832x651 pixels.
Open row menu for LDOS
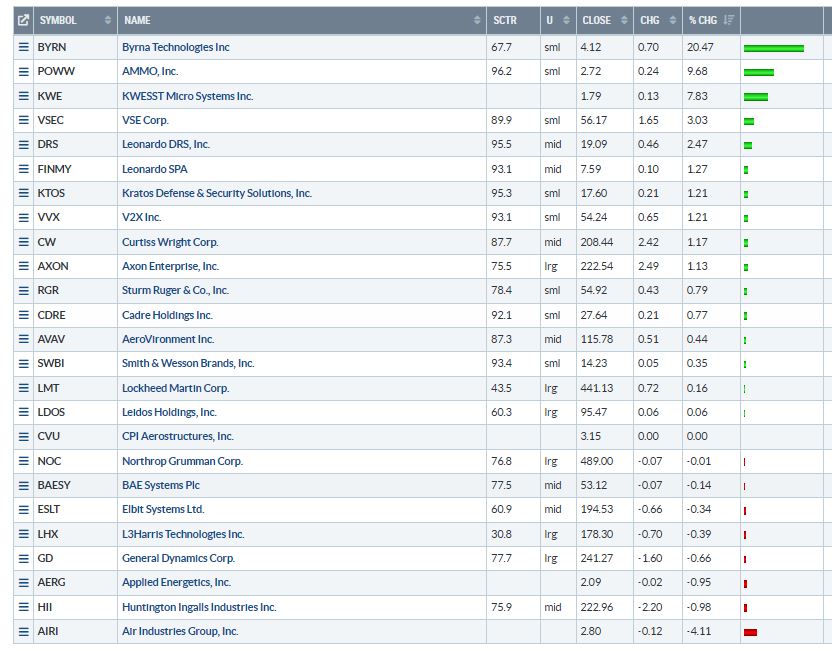click(23, 412)
